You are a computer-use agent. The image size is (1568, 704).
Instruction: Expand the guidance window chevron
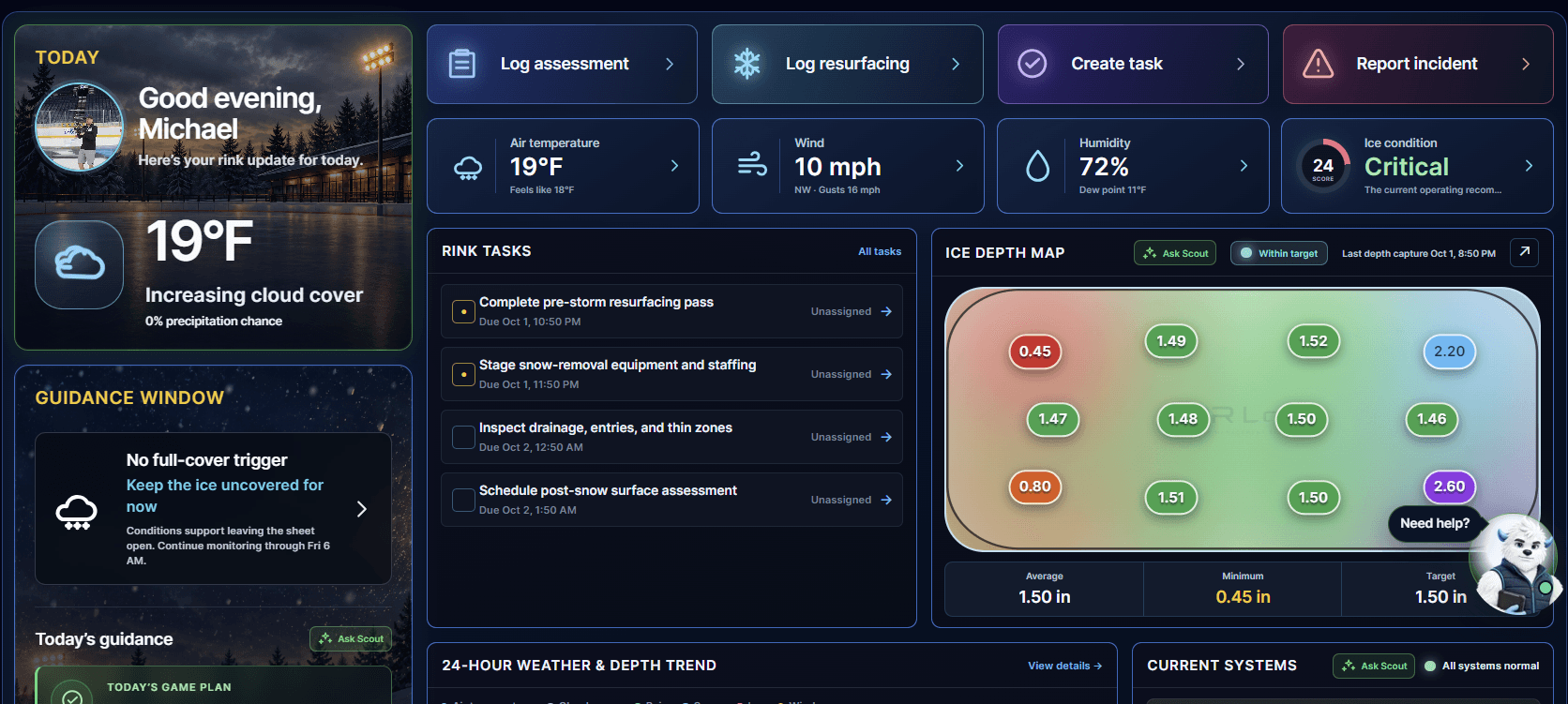(362, 509)
